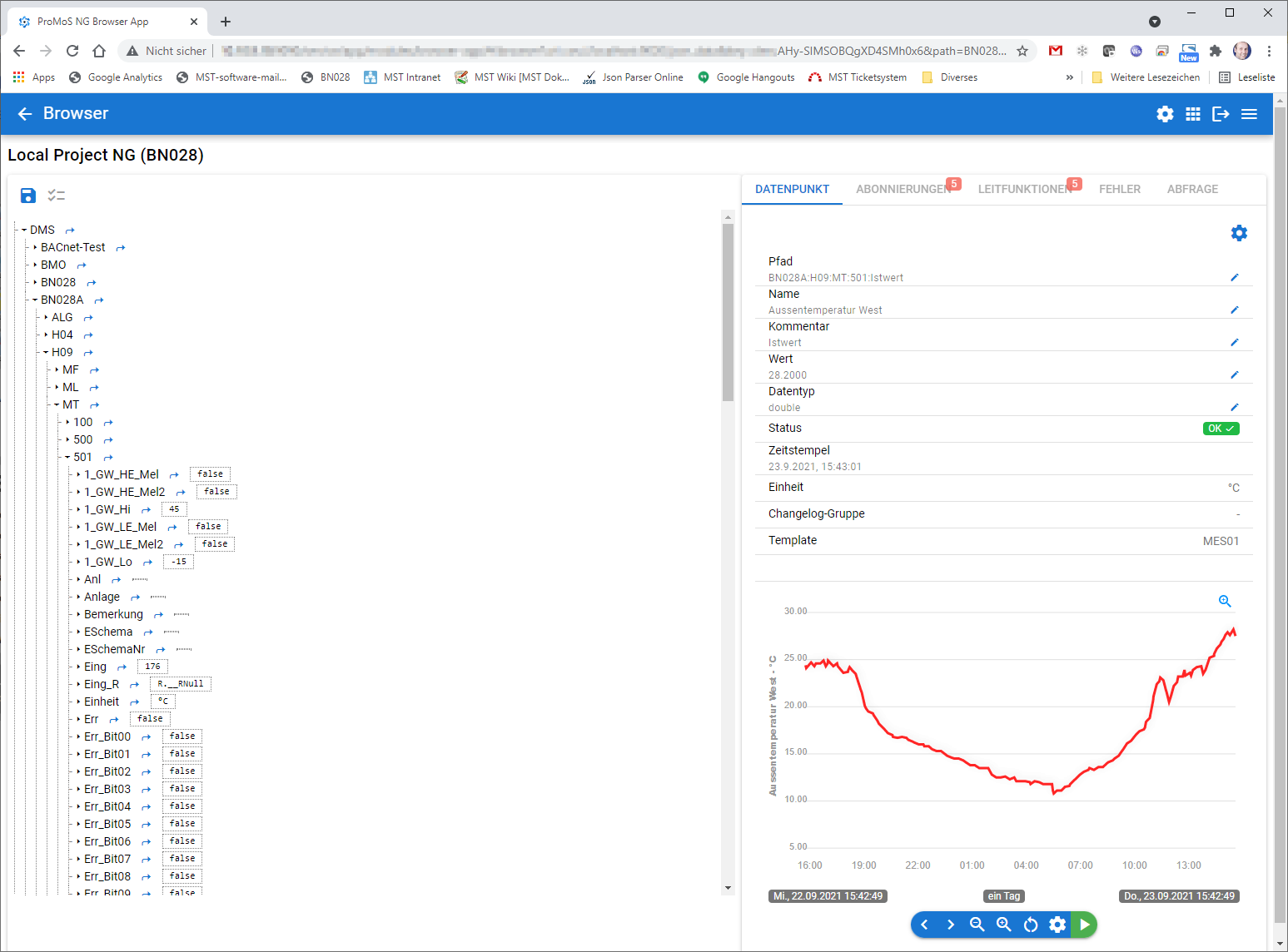Viewport: 1288px width, 952px height.
Task: Collapse the BN028A tree node
Action: click(x=35, y=300)
